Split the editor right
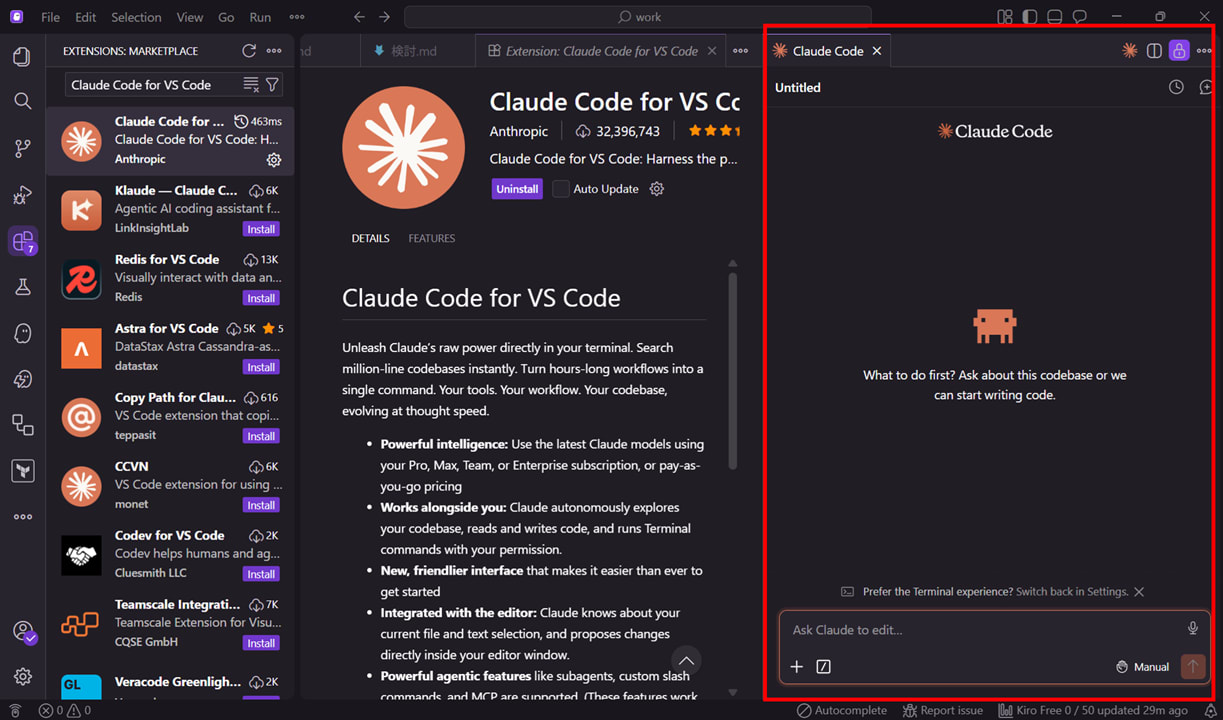1223x720 pixels. click(x=1154, y=51)
